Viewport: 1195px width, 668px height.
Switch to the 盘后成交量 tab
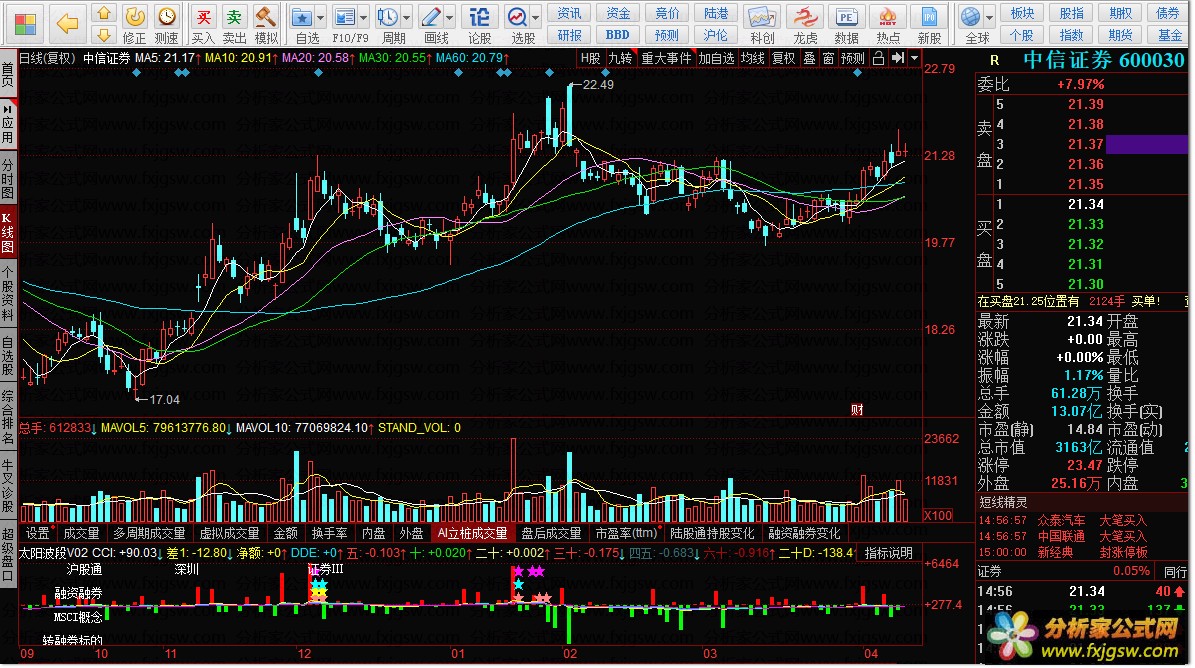[551, 533]
